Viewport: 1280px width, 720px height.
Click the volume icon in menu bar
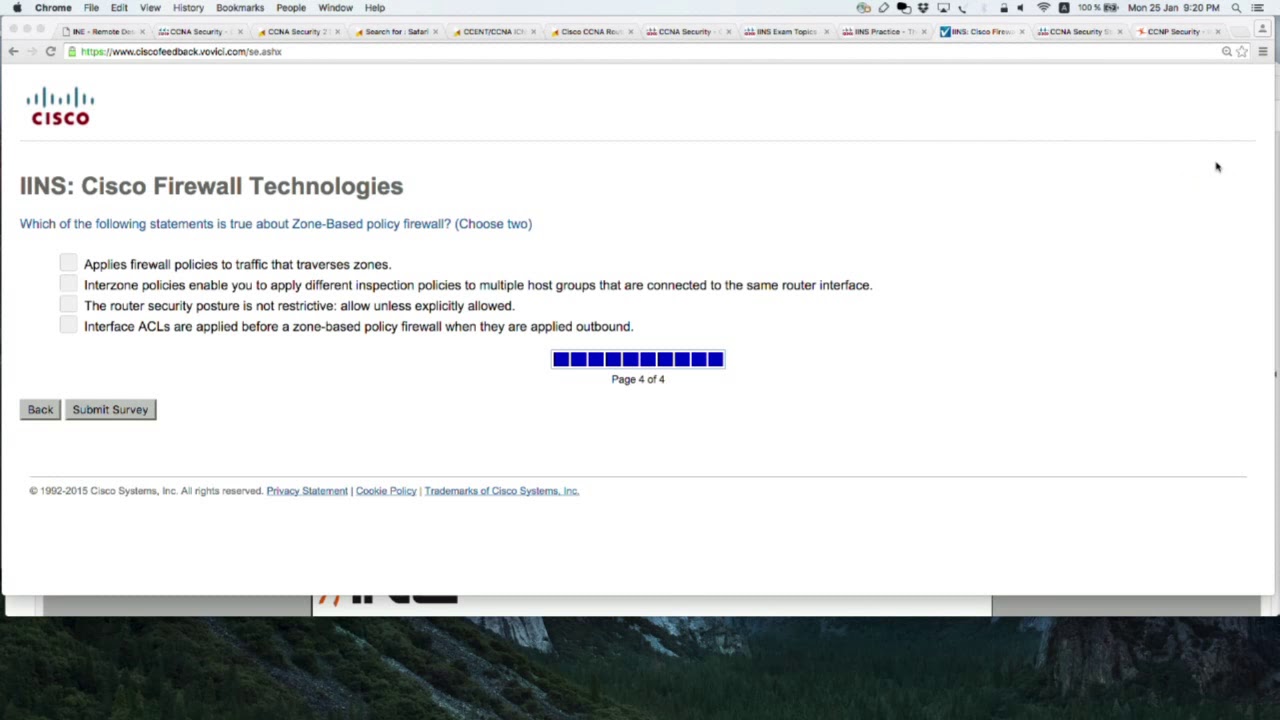point(1020,8)
